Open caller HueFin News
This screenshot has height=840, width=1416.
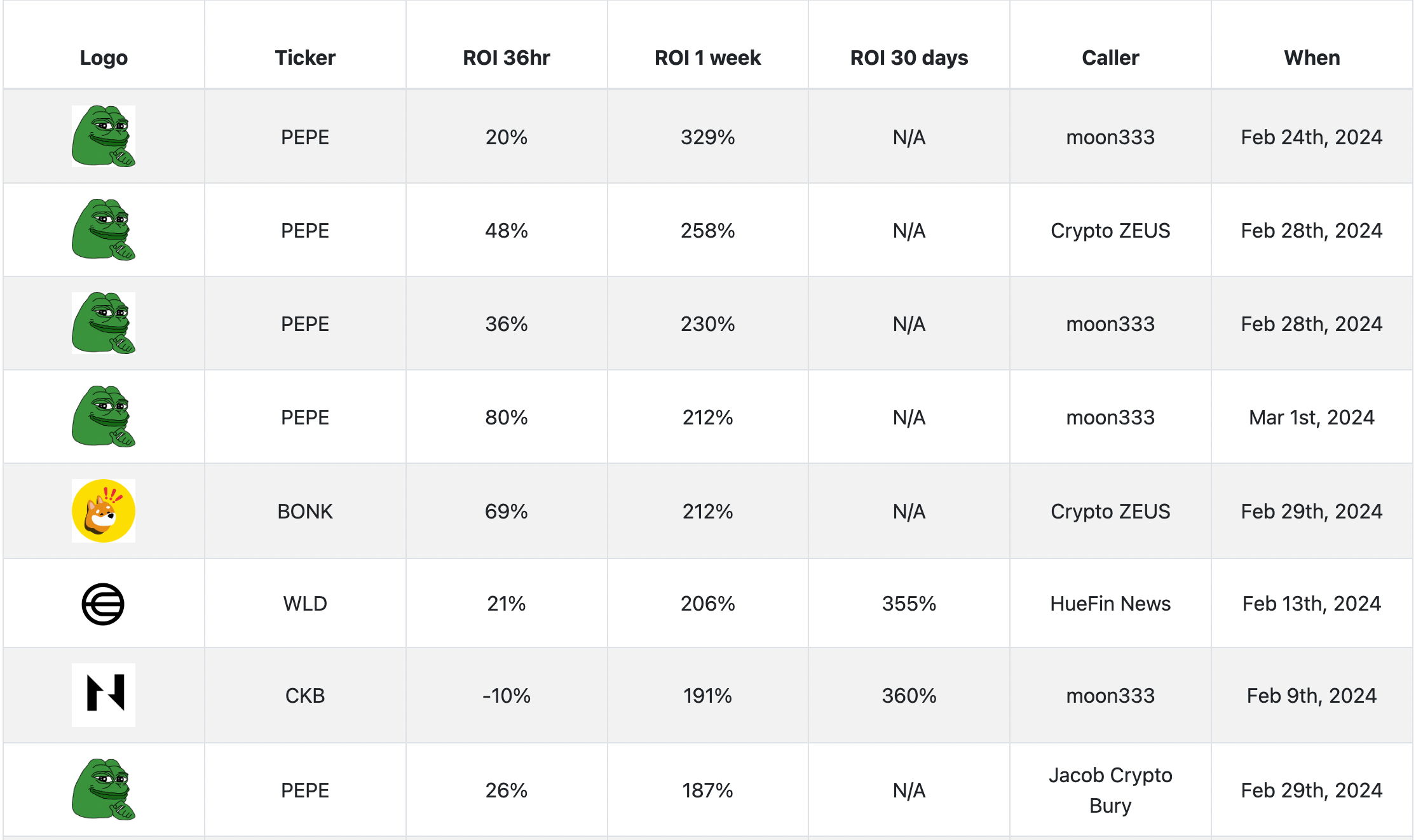tap(1110, 604)
